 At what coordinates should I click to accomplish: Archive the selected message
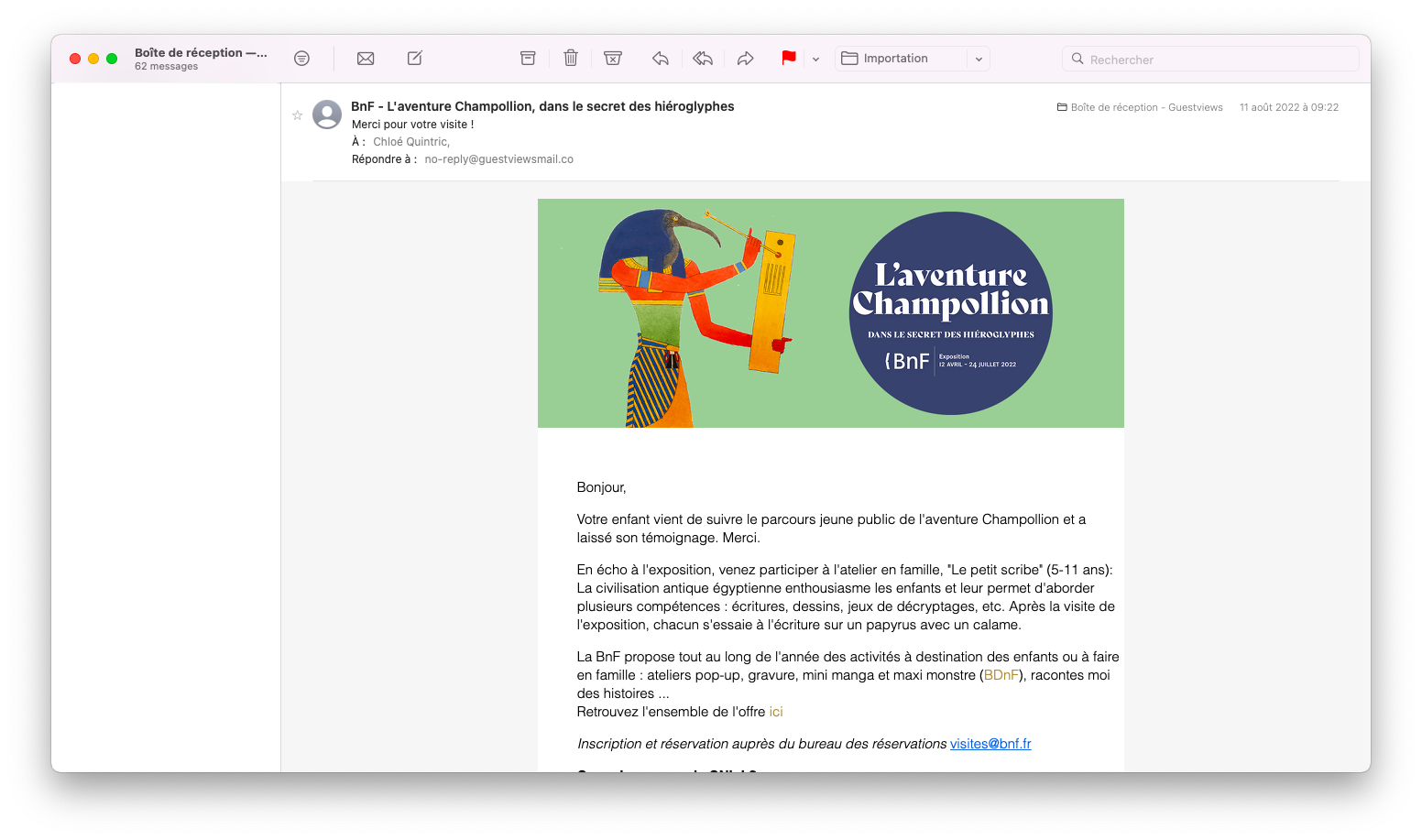528,59
